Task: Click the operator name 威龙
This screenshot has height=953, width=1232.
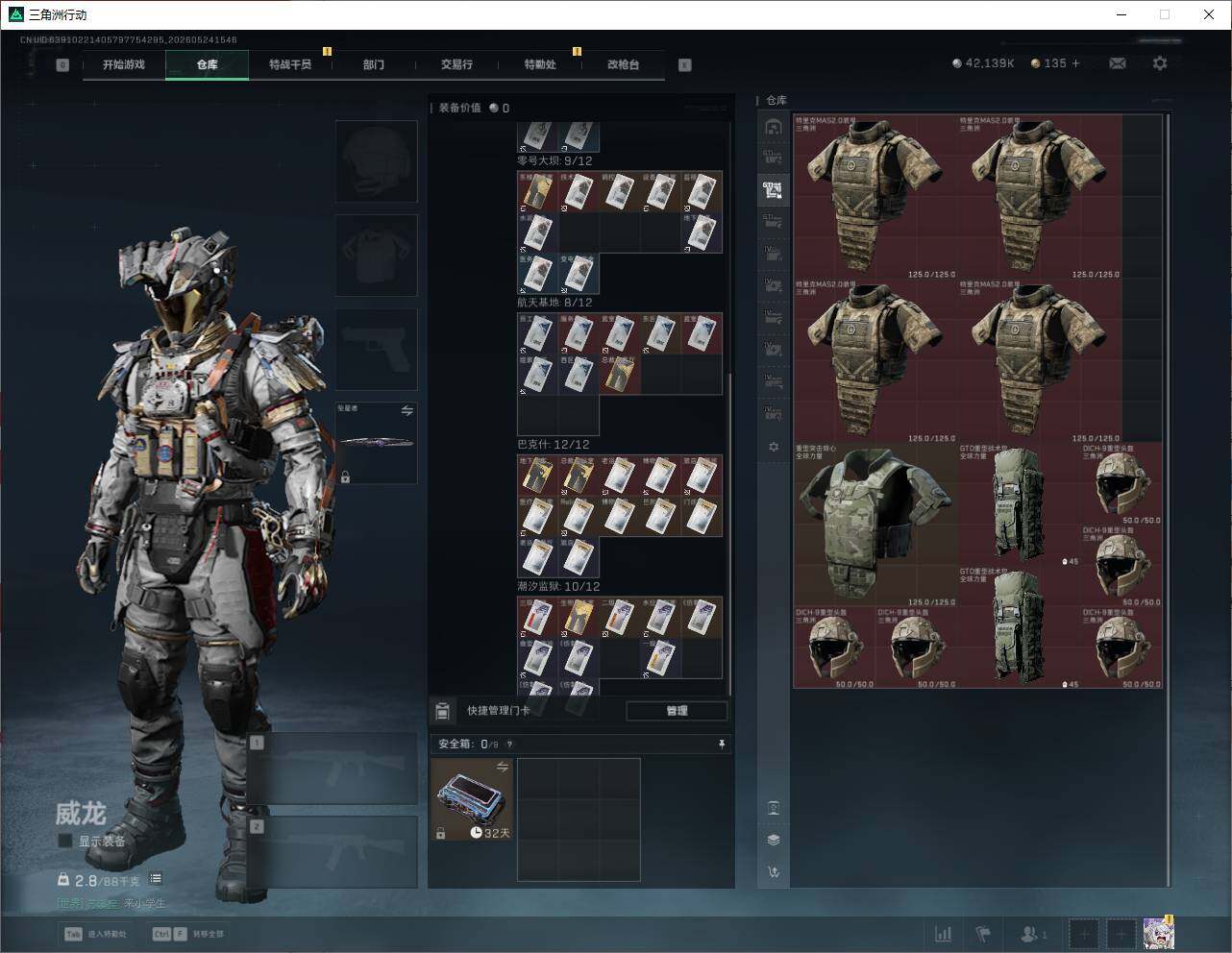Action: pos(80,814)
